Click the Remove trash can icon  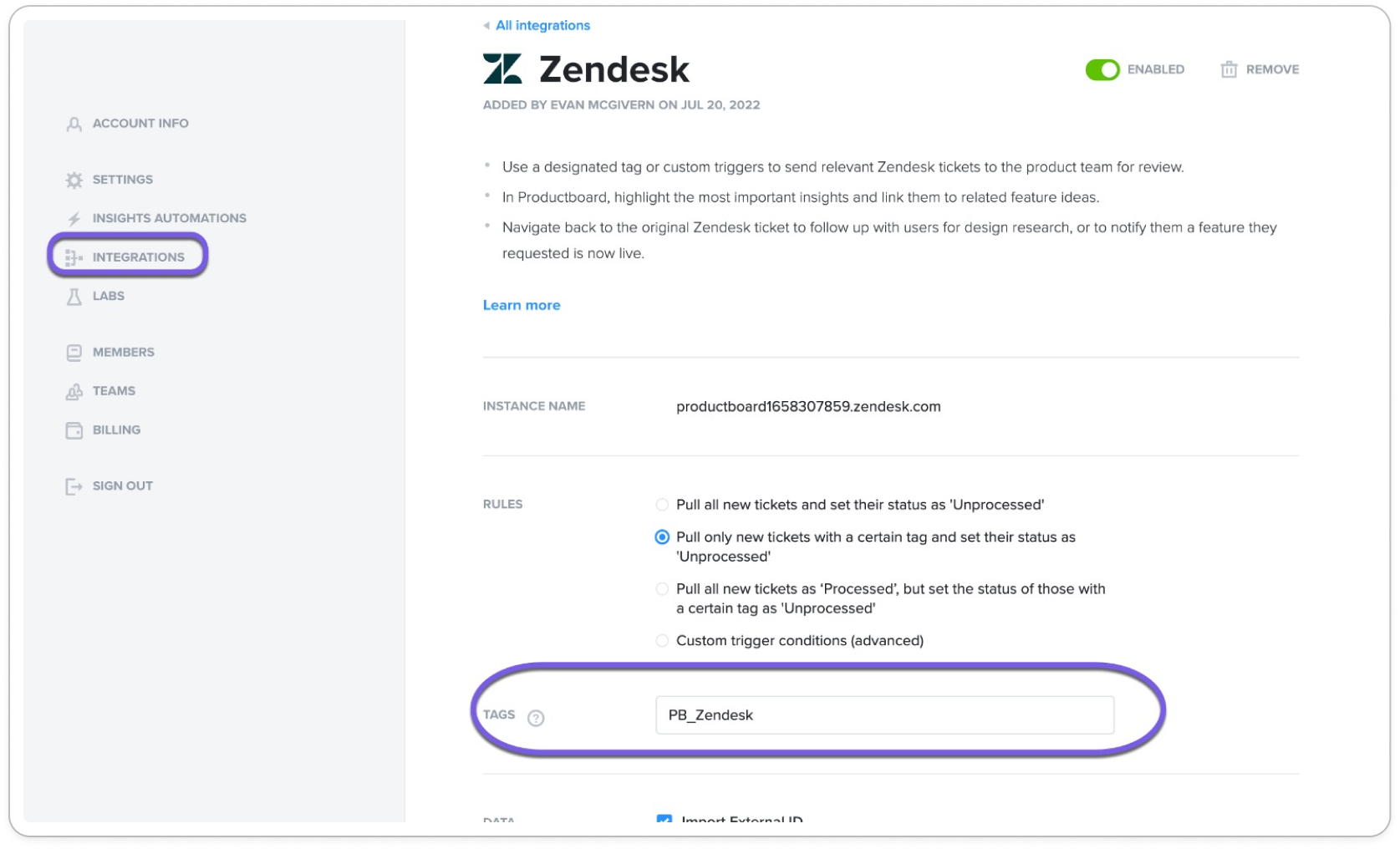(1228, 69)
